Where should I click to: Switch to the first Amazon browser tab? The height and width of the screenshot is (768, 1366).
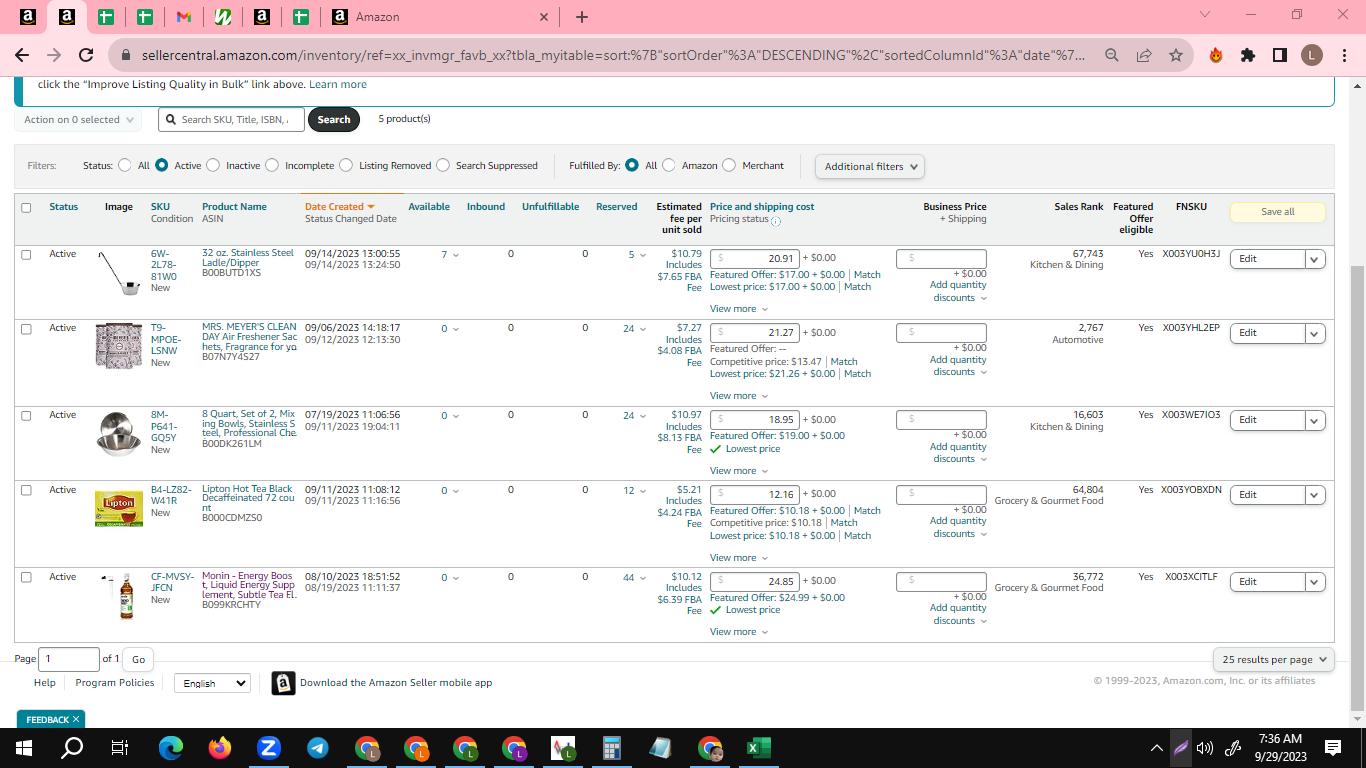point(28,17)
